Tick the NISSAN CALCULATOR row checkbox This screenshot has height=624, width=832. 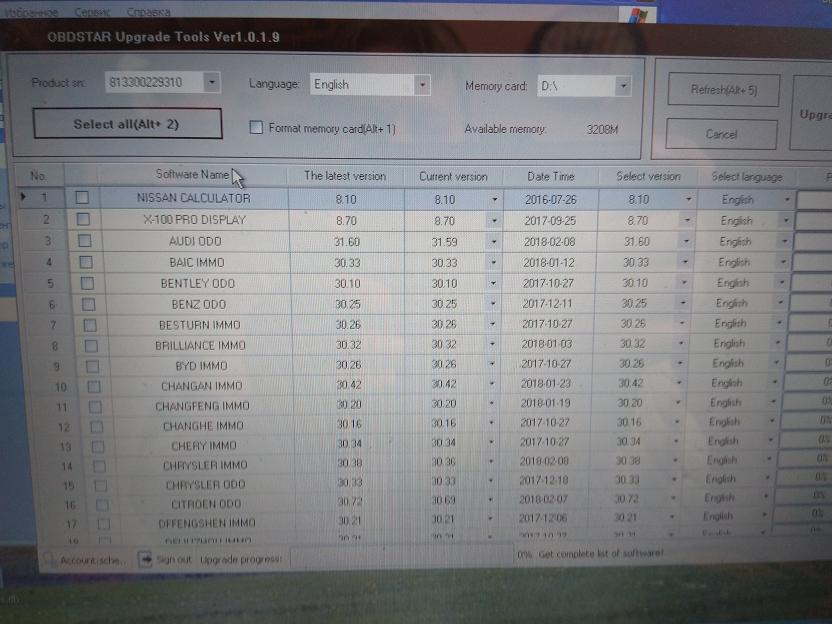click(x=82, y=197)
